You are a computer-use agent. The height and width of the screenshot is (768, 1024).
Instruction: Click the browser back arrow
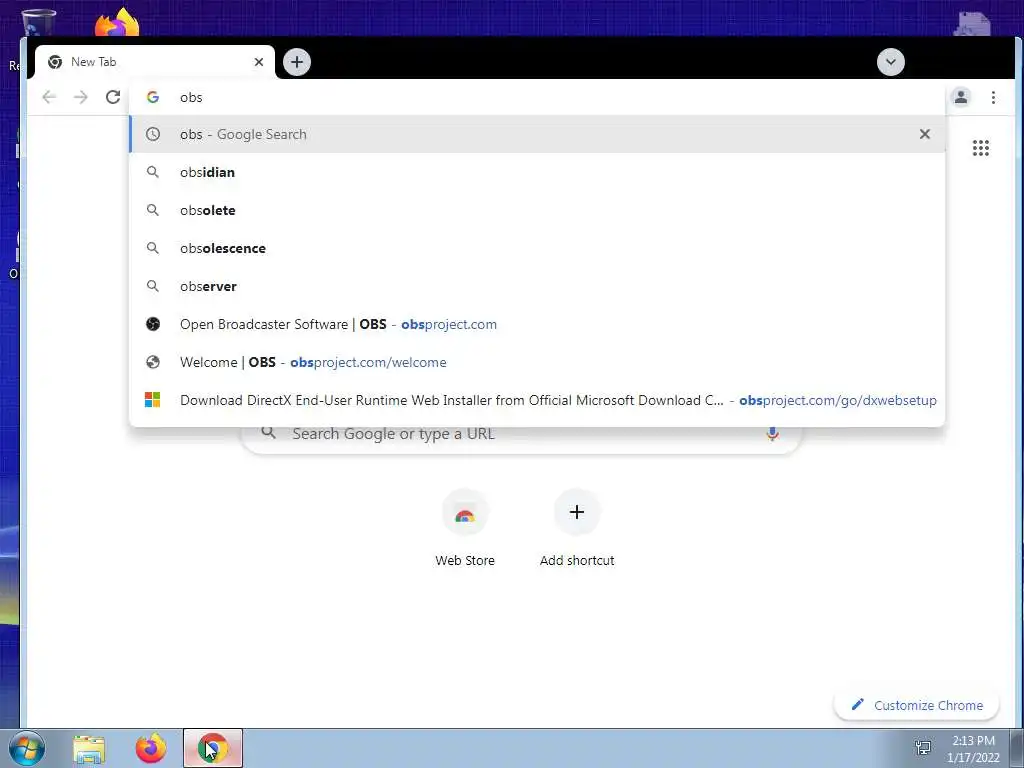click(x=49, y=97)
